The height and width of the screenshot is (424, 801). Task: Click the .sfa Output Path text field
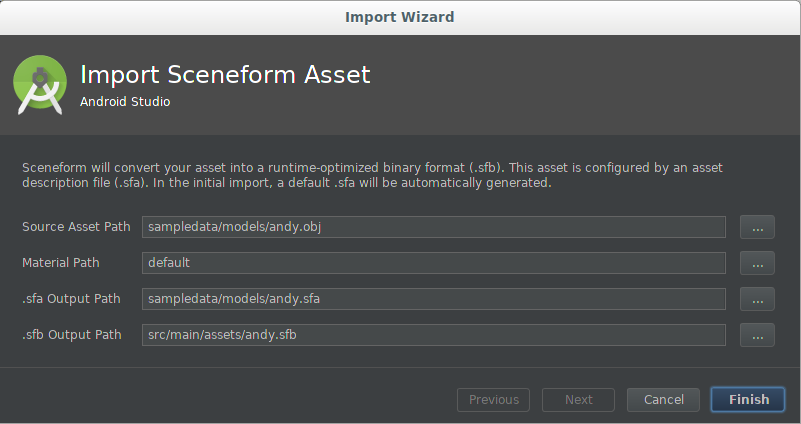pyautogui.click(x=433, y=299)
